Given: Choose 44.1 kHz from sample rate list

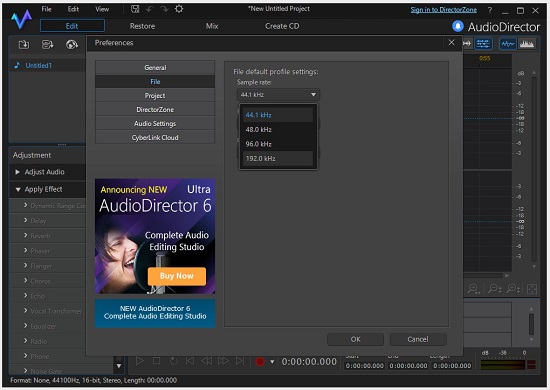Looking at the screenshot, I should [x=277, y=115].
